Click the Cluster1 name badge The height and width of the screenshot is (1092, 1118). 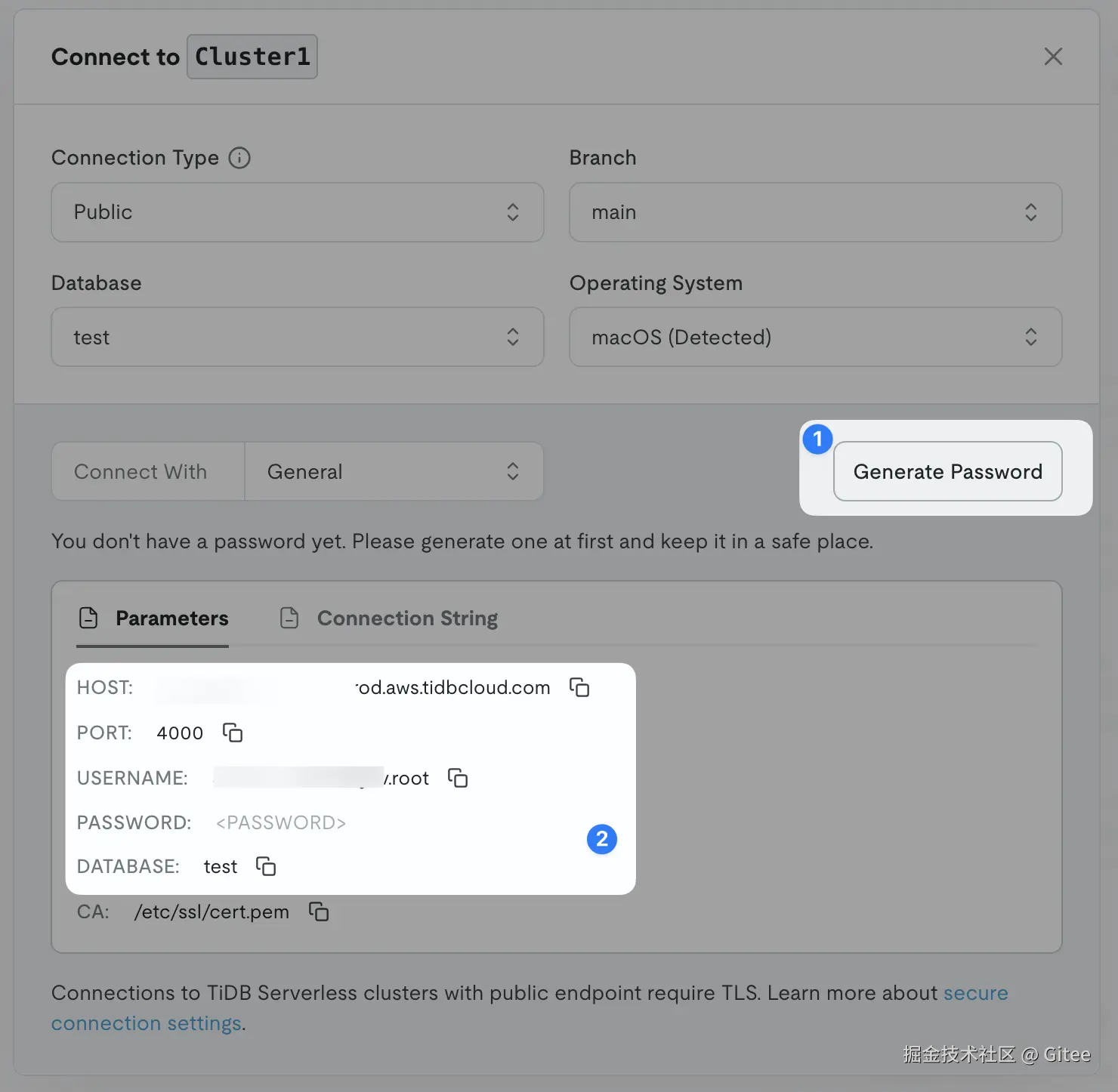(x=252, y=57)
